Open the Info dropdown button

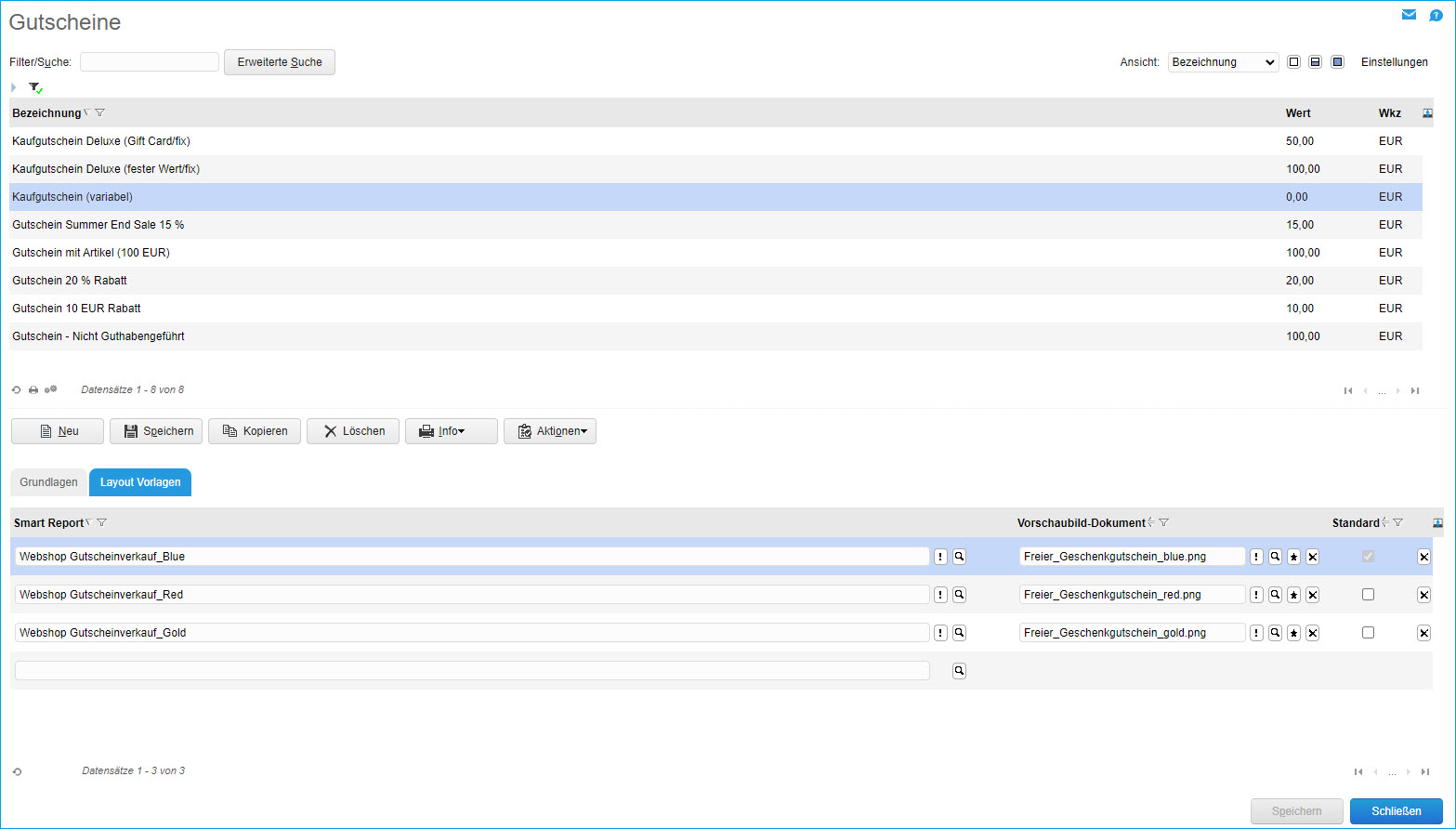pos(452,431)
